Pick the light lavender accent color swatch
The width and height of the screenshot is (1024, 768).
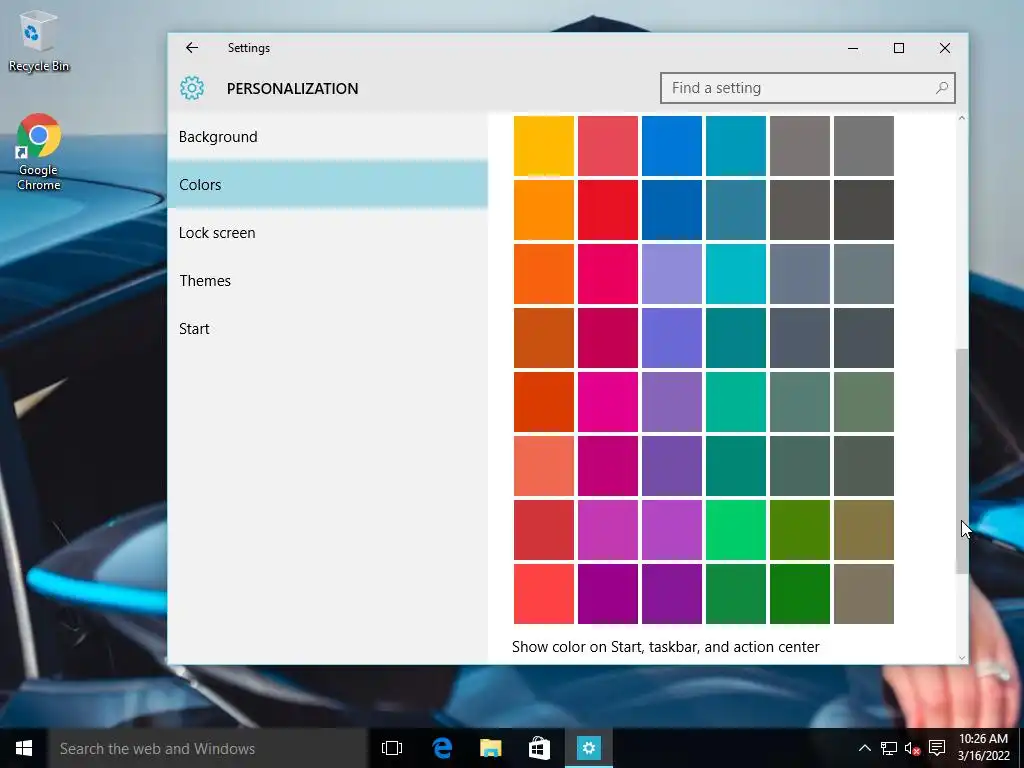pyautogui.click(x=672, y=274)
